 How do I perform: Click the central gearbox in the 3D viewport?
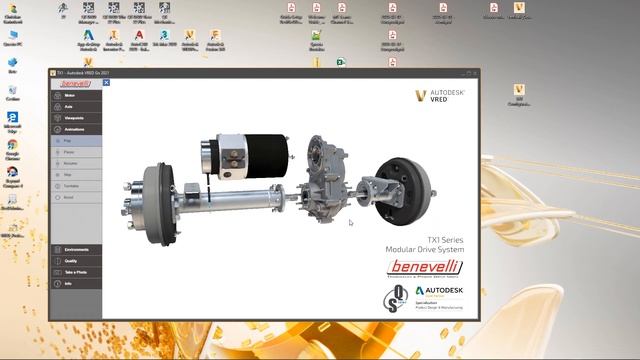tap(325, 180)
